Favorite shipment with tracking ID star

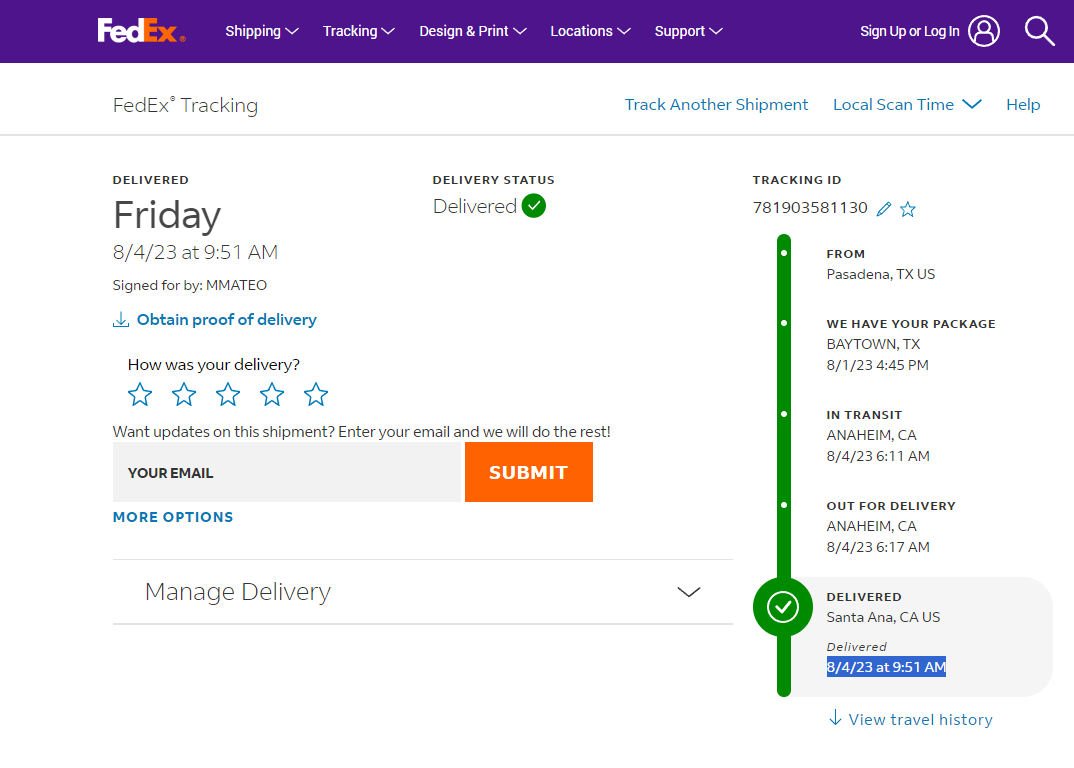pos(908,209)
